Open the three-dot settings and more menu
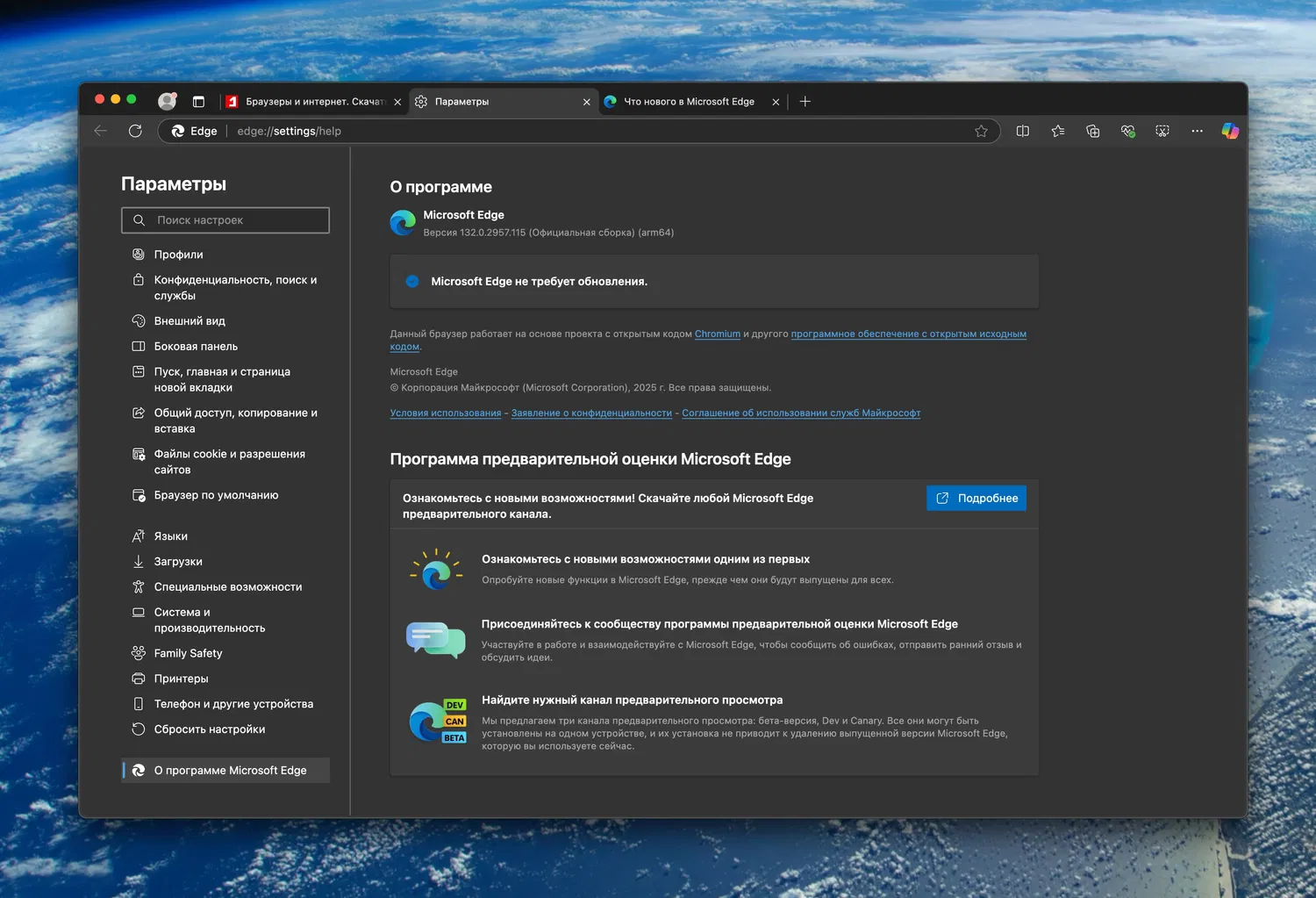 pyautogui.click(x=1197, y=131)
